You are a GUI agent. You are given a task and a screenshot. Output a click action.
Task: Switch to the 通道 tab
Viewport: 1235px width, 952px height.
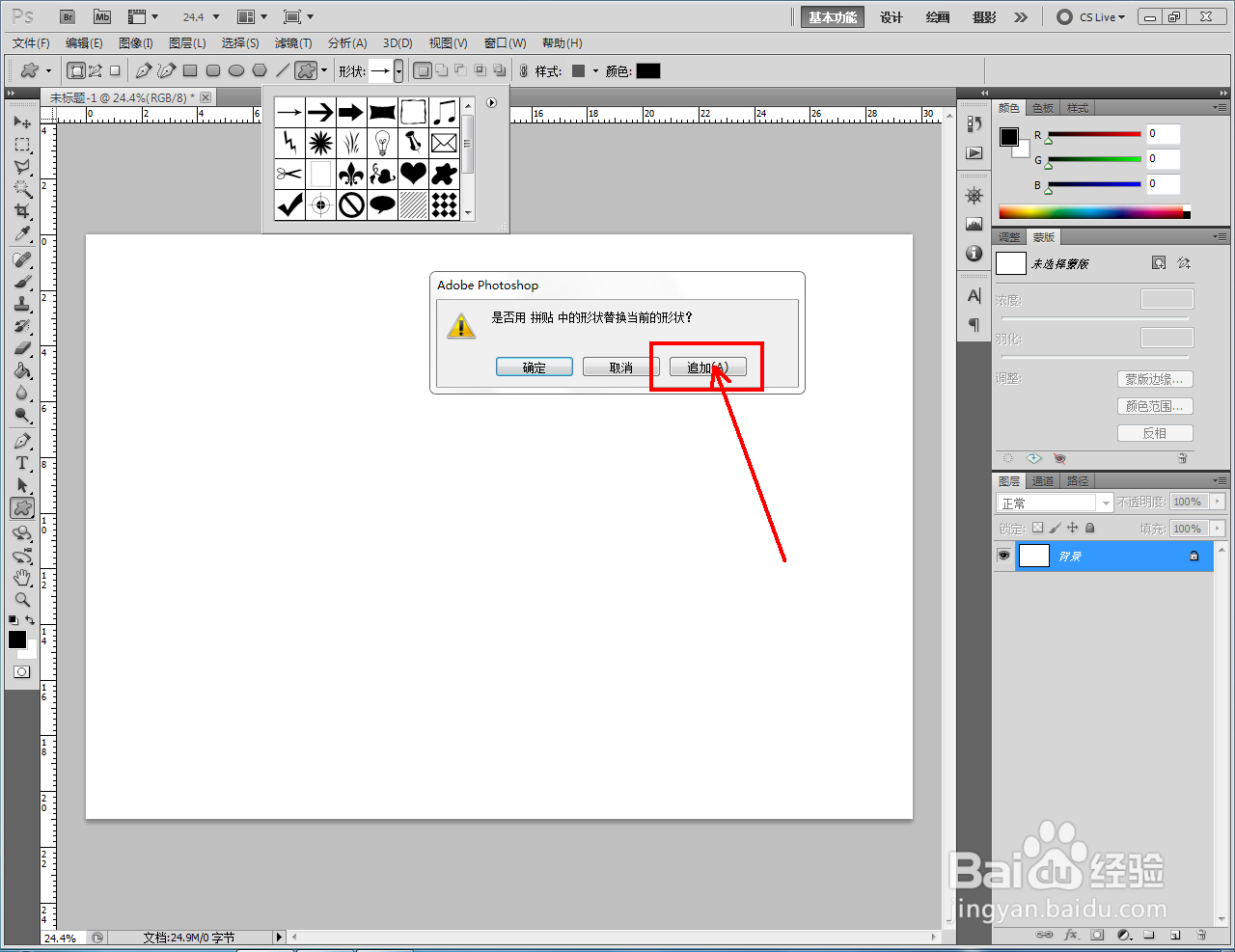click(x=1043, y=481)
